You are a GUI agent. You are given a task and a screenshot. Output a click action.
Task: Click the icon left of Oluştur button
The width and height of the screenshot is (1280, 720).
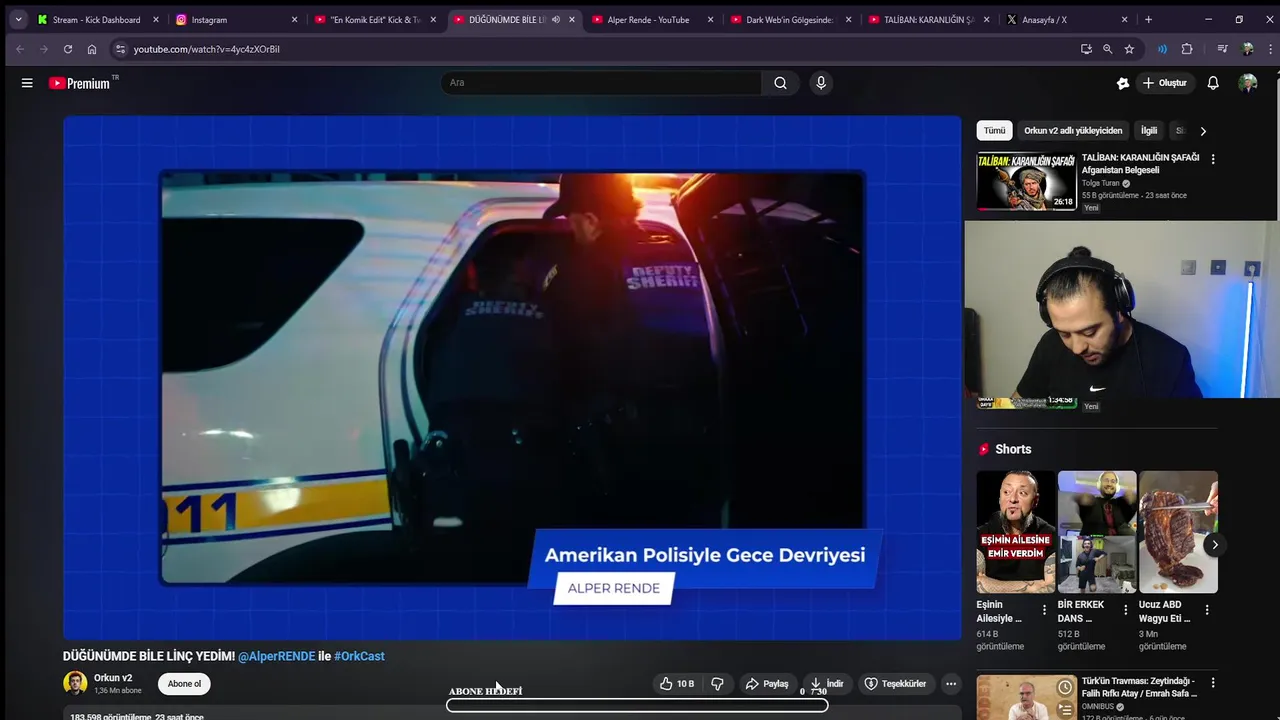[1123, 83]
